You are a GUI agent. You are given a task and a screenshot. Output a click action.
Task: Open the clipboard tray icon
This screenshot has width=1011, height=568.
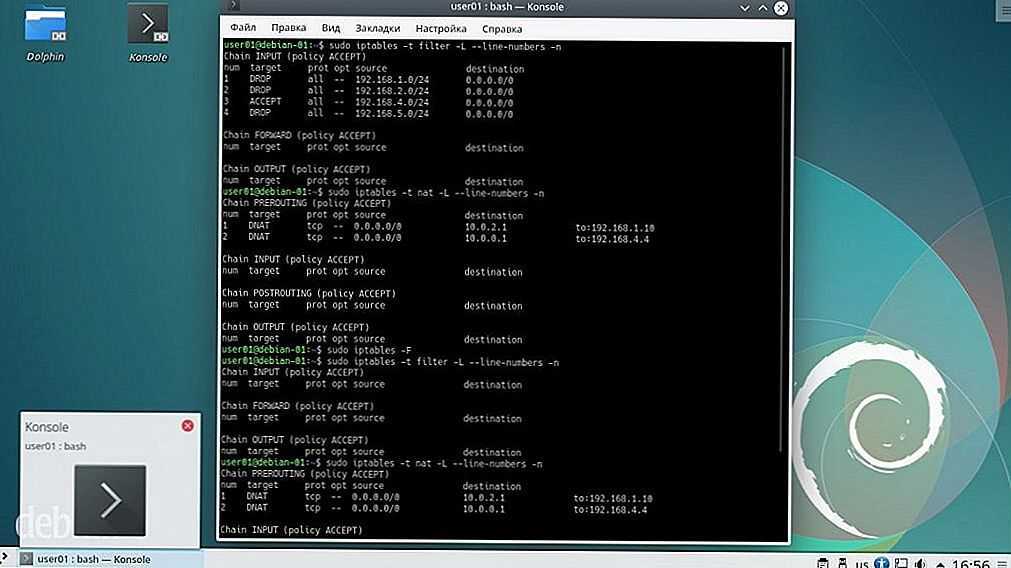click(823, 563)
